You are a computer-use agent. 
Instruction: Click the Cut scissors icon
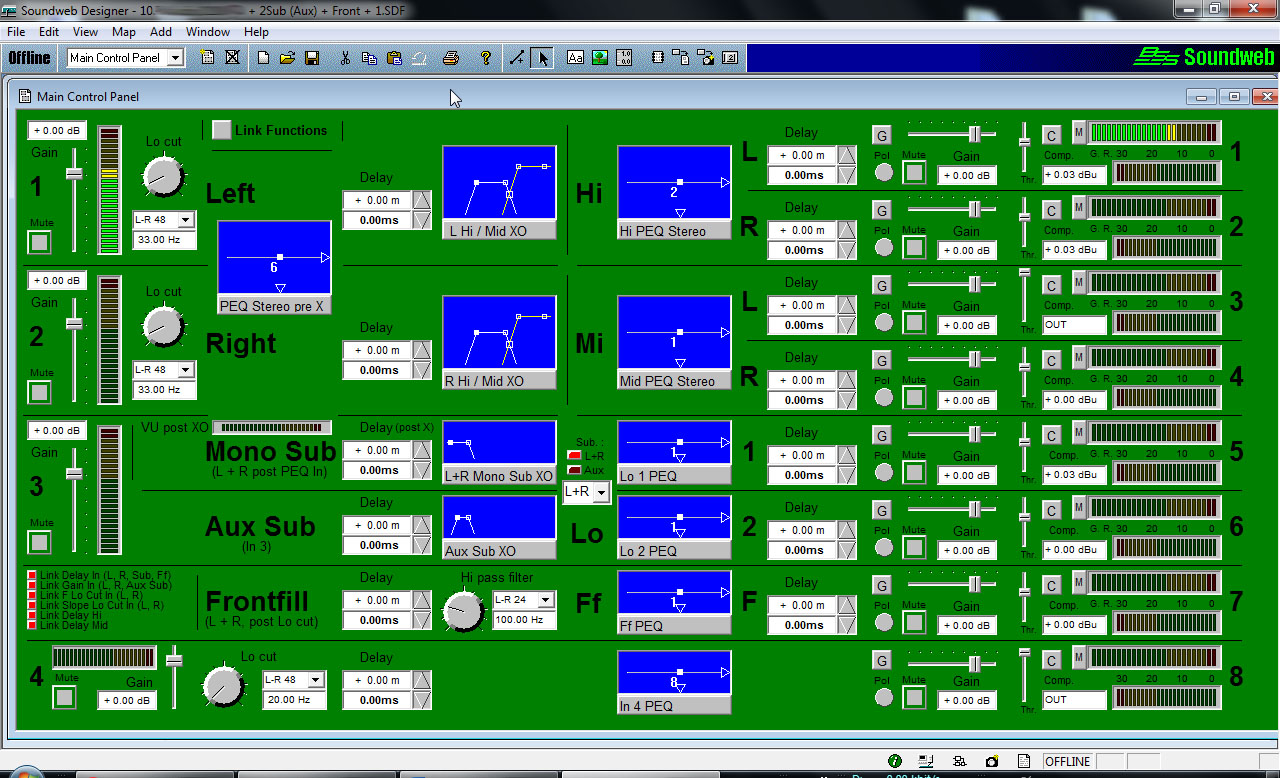click(345, 58)
